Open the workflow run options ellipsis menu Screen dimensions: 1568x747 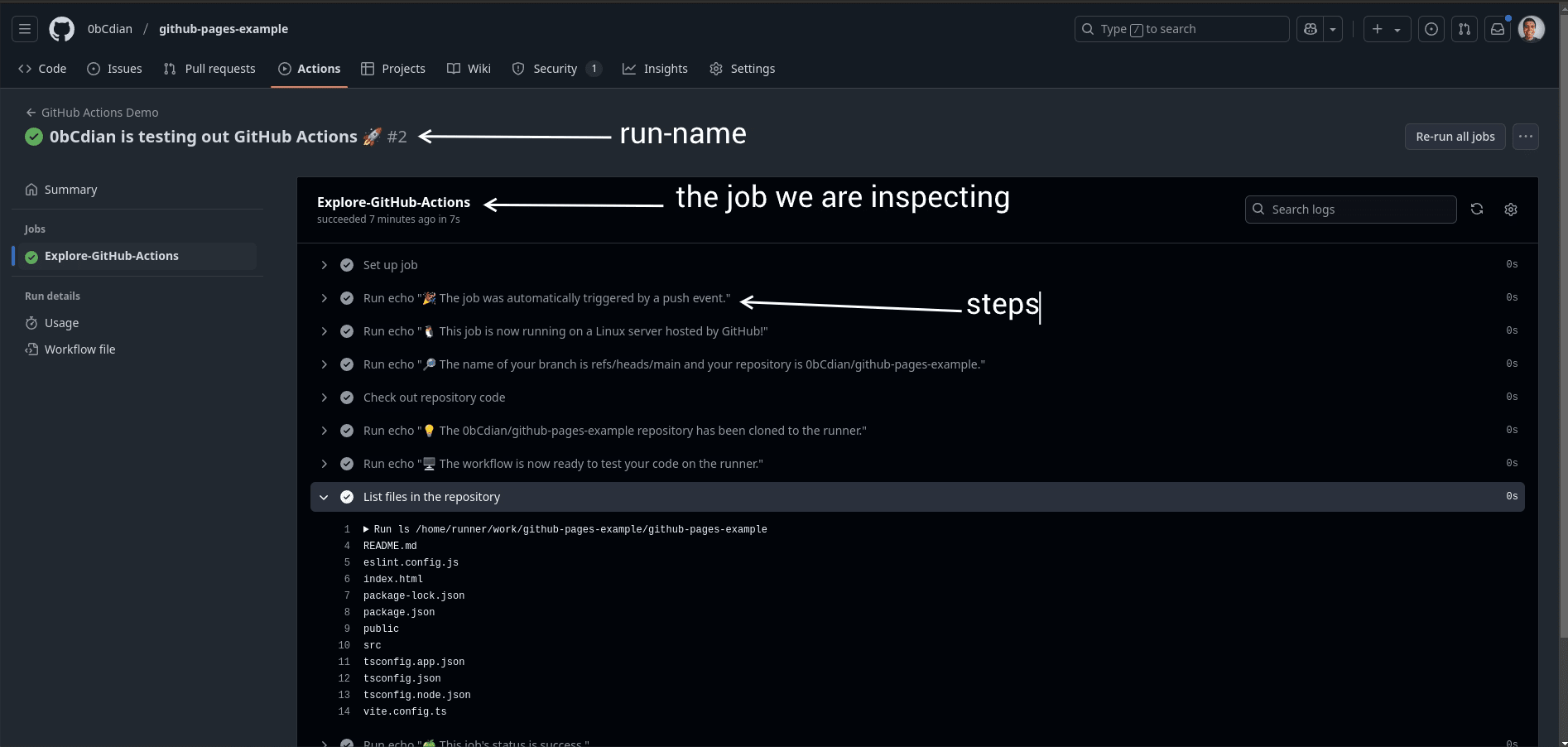point(1525,137)
